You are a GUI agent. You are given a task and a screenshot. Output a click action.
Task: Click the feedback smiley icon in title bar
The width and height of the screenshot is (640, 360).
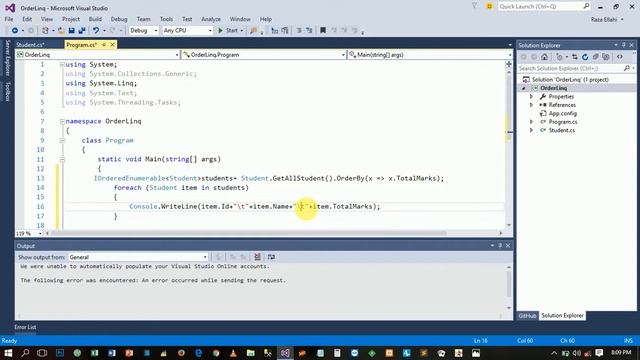click(489, 6)
